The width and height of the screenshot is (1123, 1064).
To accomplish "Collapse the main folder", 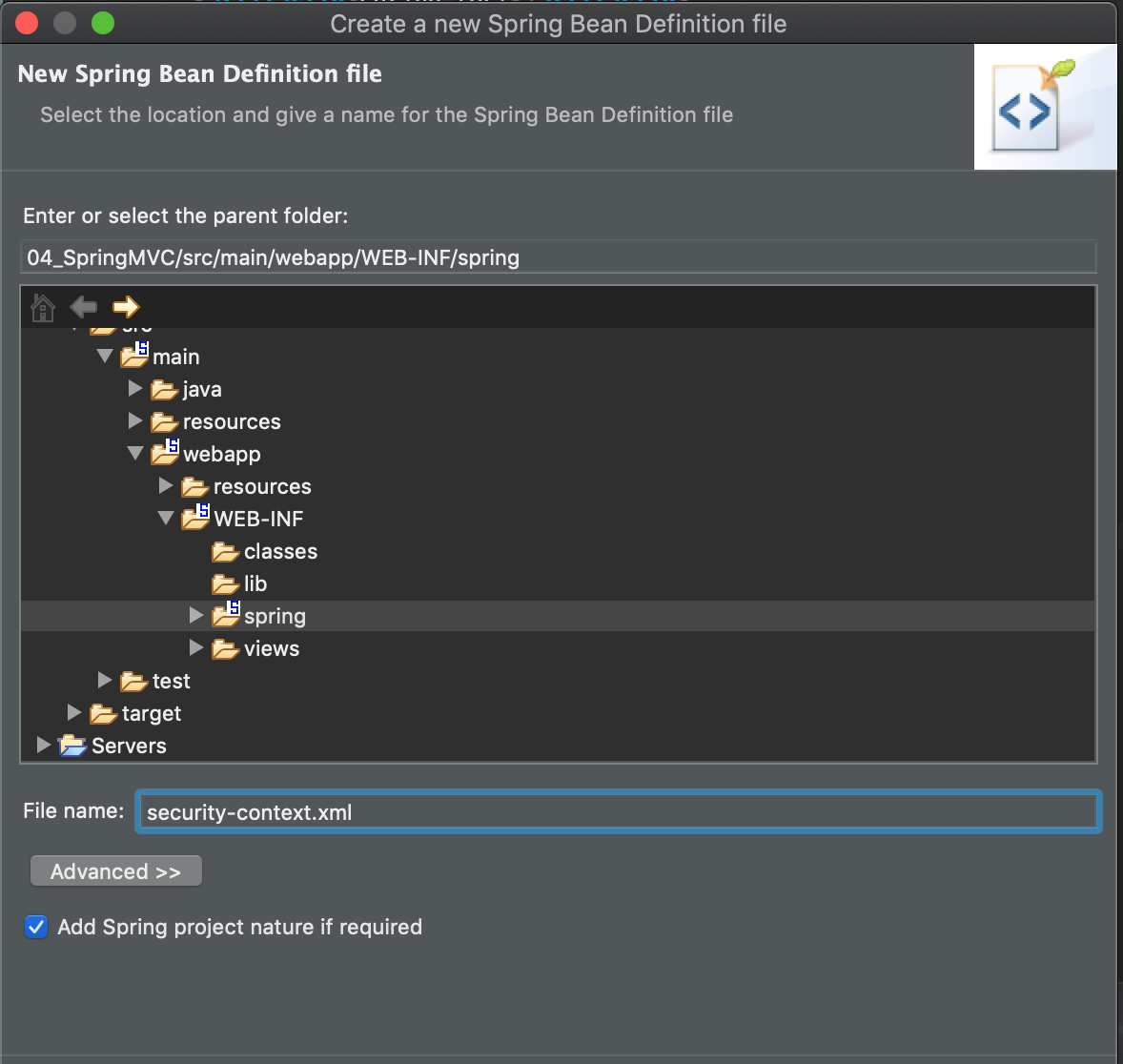I will pyautogui.click(x=105, y=357).
